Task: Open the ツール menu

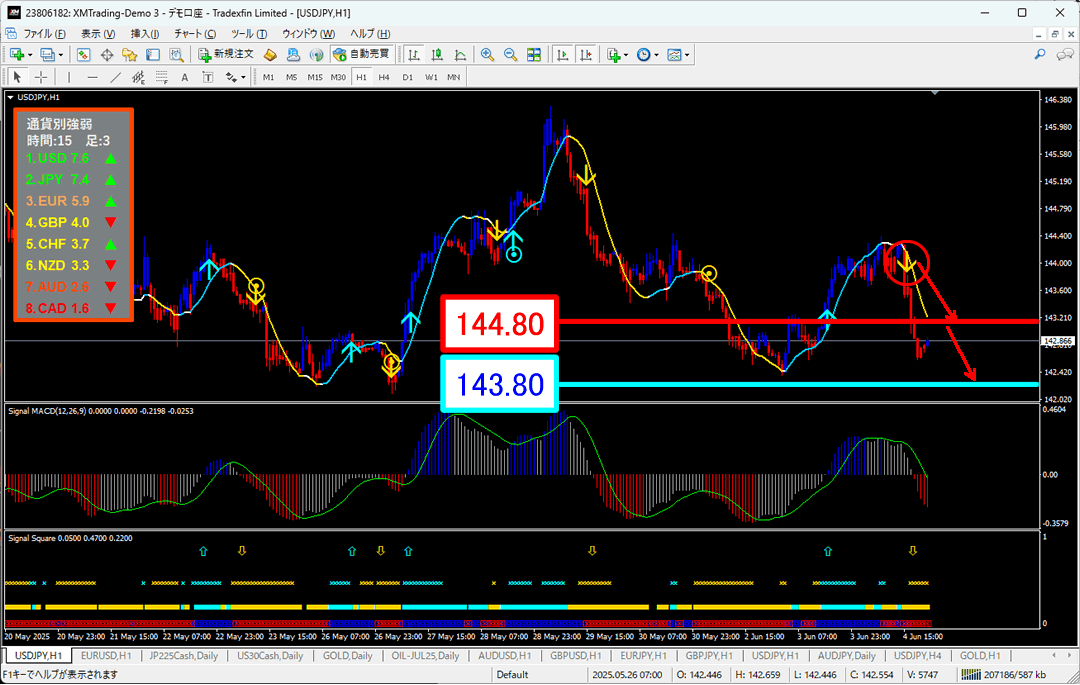Action: tap(249, 34)
